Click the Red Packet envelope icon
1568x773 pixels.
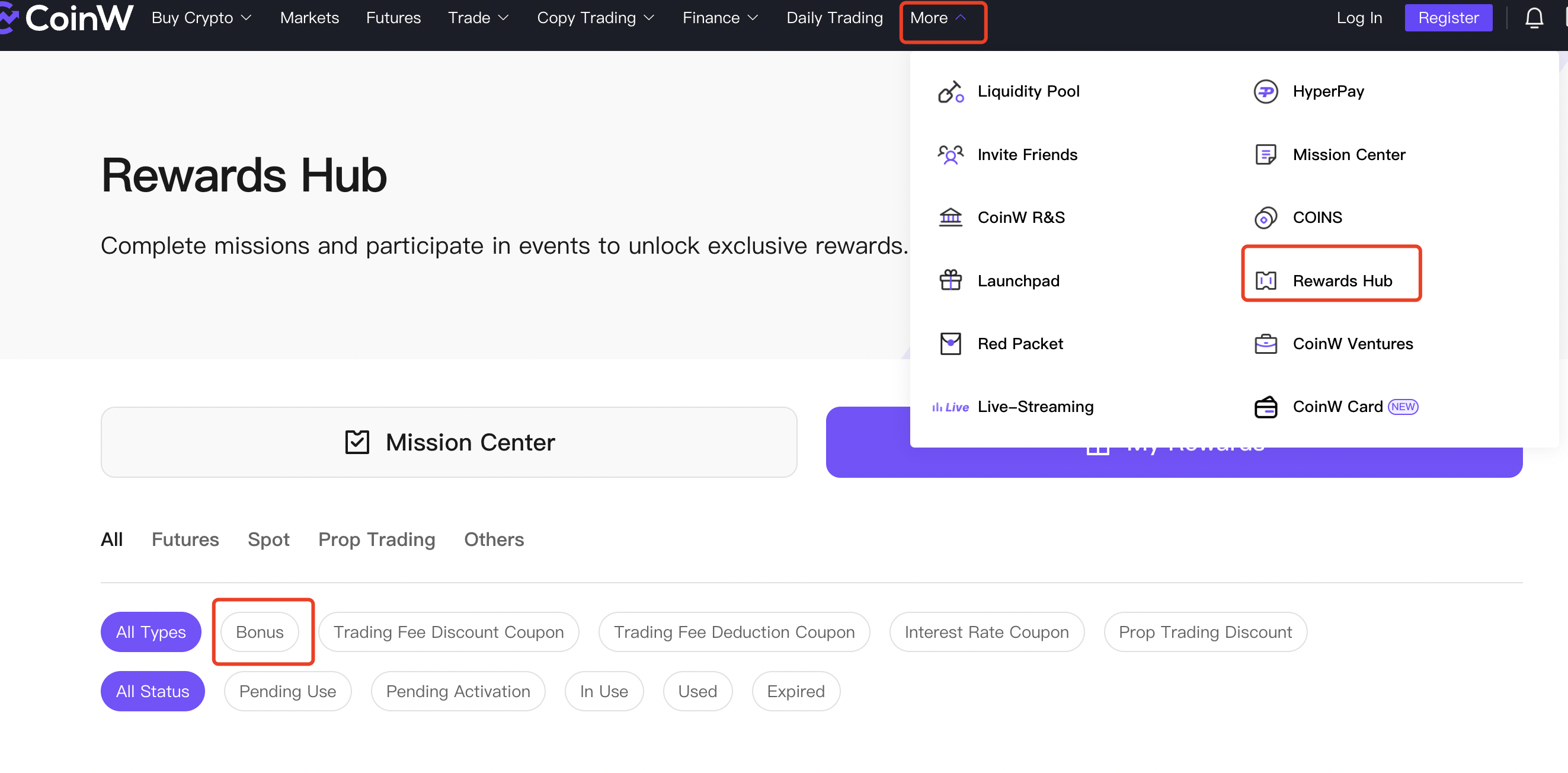click(x=950, y=344)
